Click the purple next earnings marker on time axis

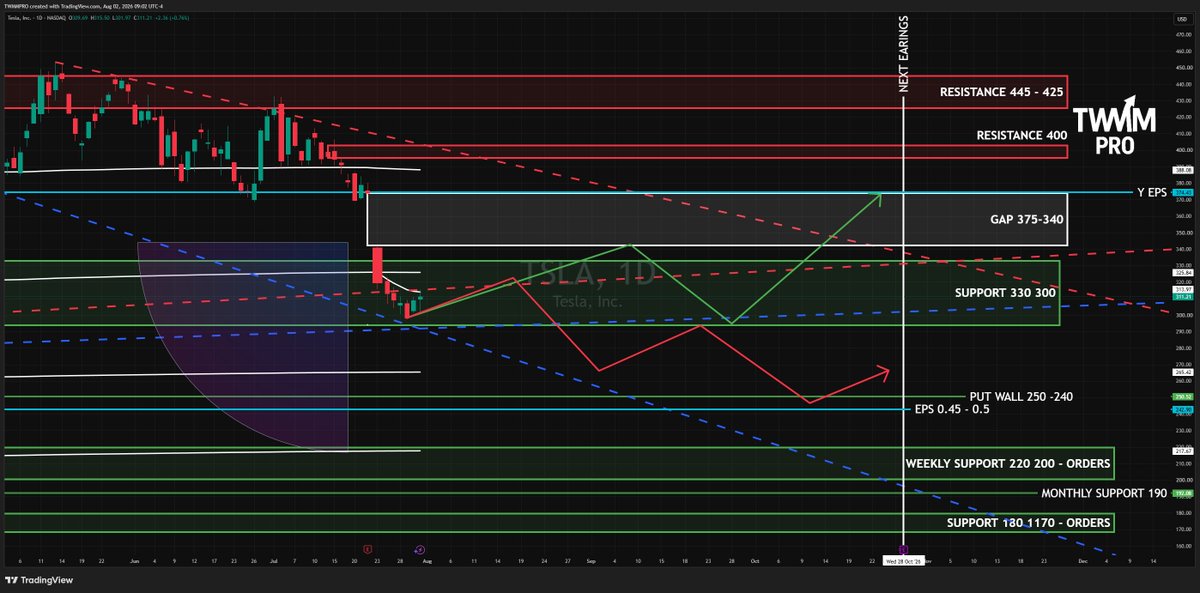point(904,549)
